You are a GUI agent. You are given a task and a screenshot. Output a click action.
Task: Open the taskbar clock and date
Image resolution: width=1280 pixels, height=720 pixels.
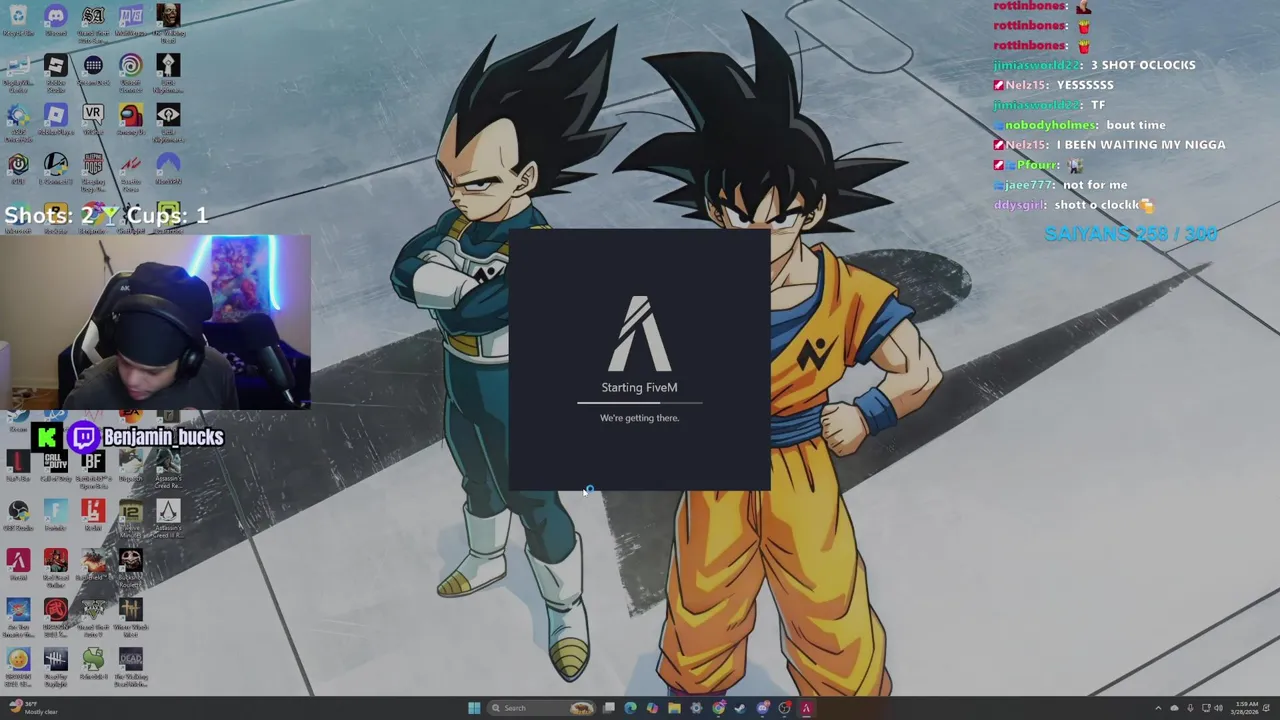1246,708
